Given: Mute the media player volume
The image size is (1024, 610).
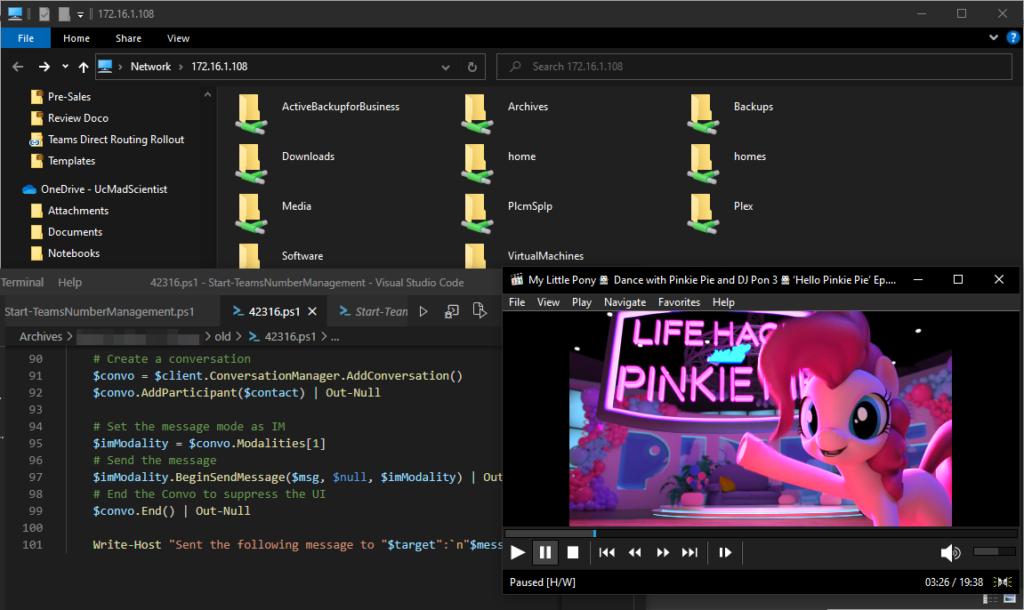Looking at the screenshot, I should coord(950,553).
